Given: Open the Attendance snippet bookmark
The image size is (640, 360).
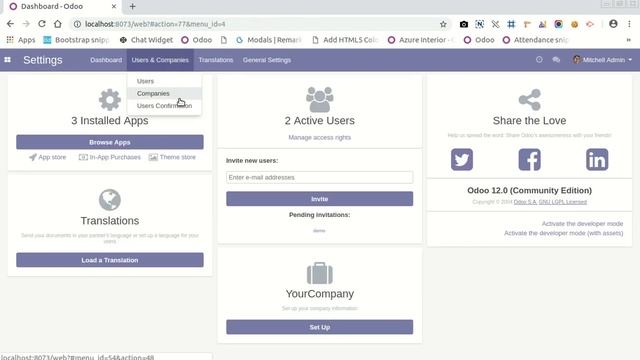Looking at the screenshot, I should (x=536, y=40).
